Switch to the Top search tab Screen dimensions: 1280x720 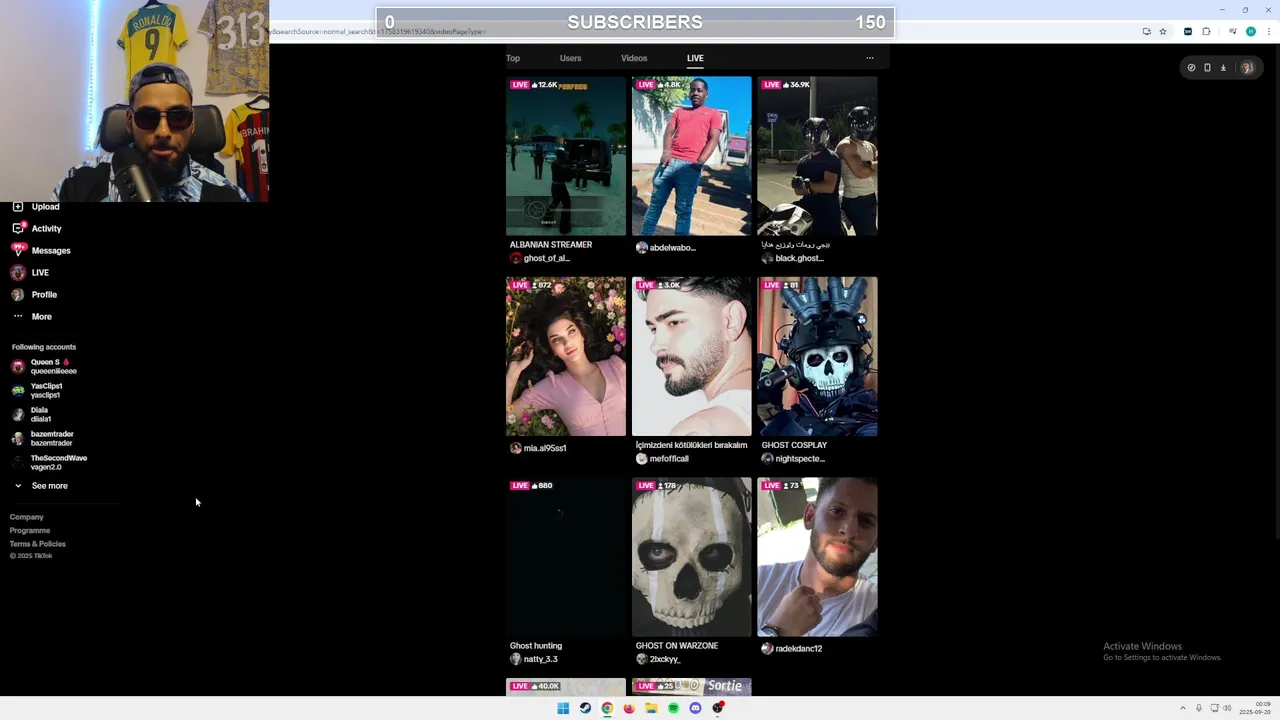[x=513, y=58]
